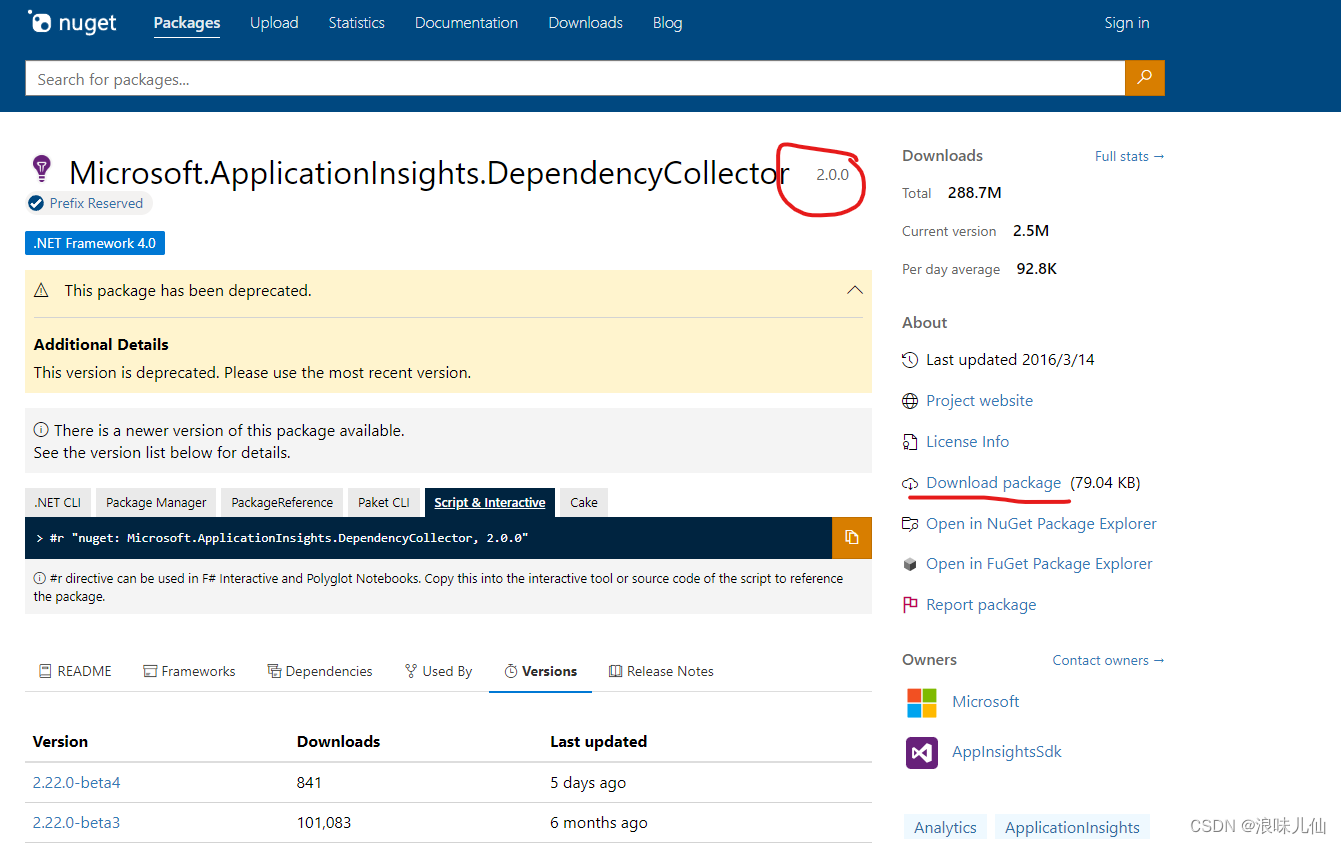Open the Packages menu
The image size is (1341, 844).
pos(187,22)
